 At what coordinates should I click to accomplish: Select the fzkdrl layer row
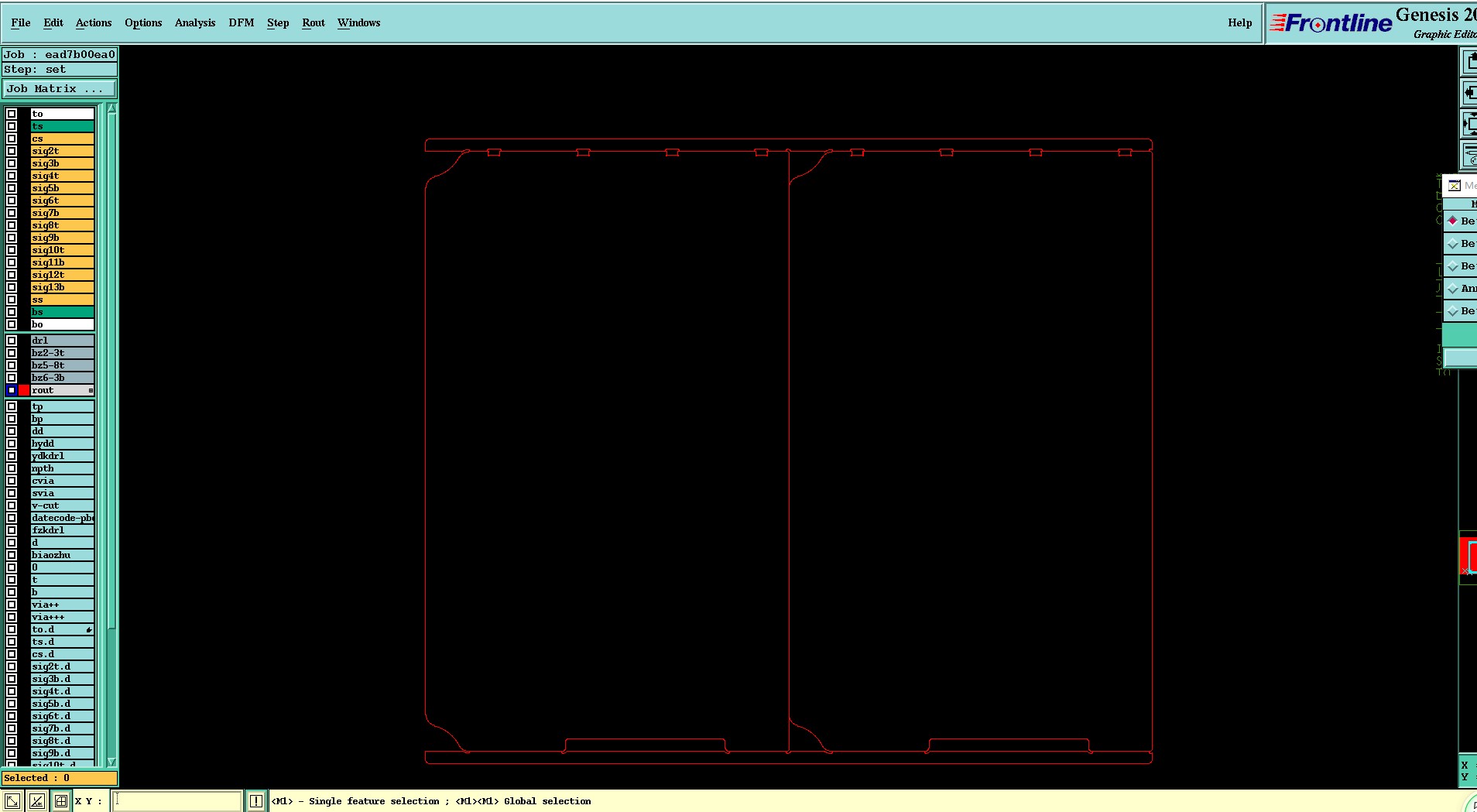62,530
